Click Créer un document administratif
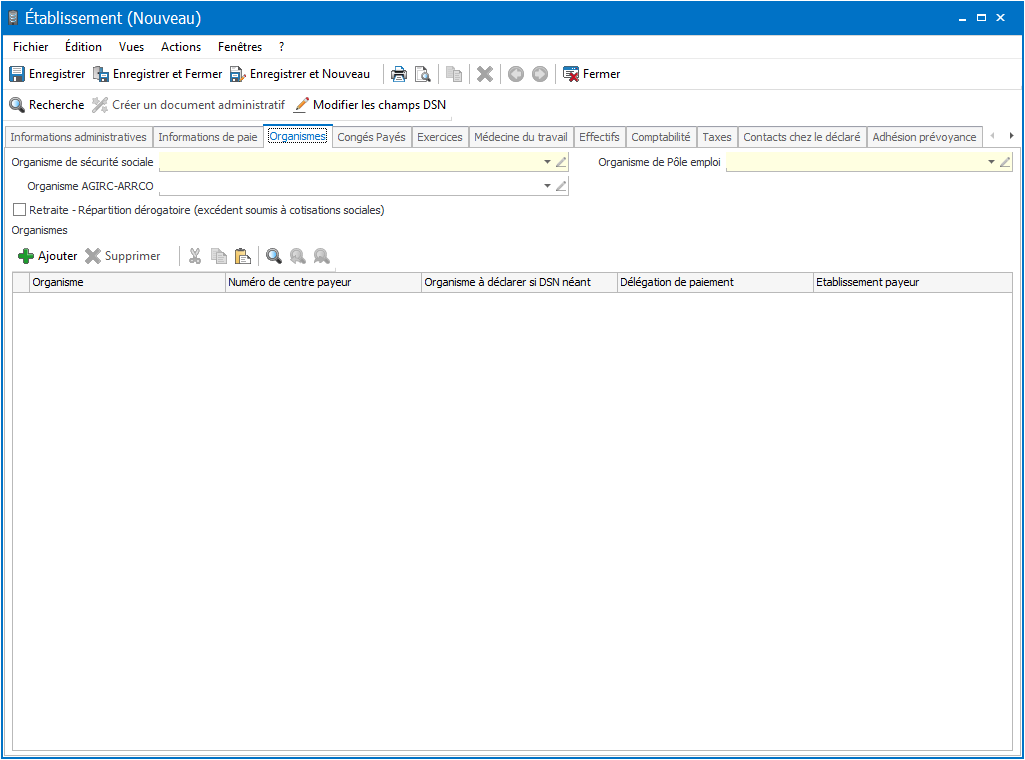 pyautogui.click(x=188, y=105)
